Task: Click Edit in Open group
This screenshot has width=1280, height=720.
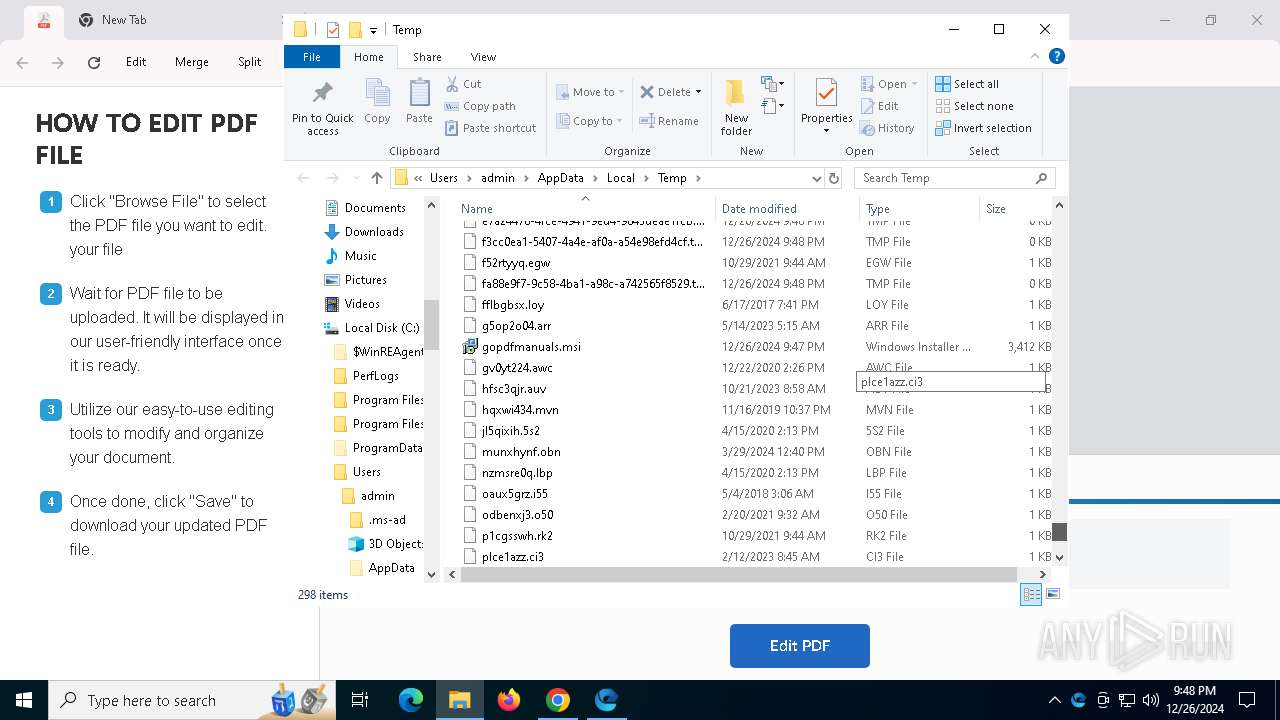Action: [x=879, y=106]
